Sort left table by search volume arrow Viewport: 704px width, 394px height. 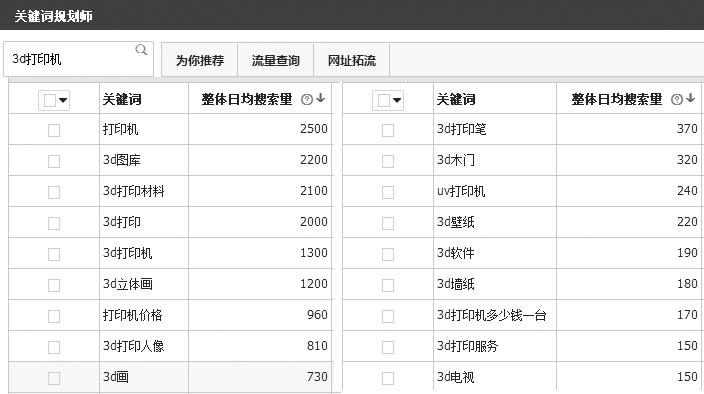click(x=321, y=98)
